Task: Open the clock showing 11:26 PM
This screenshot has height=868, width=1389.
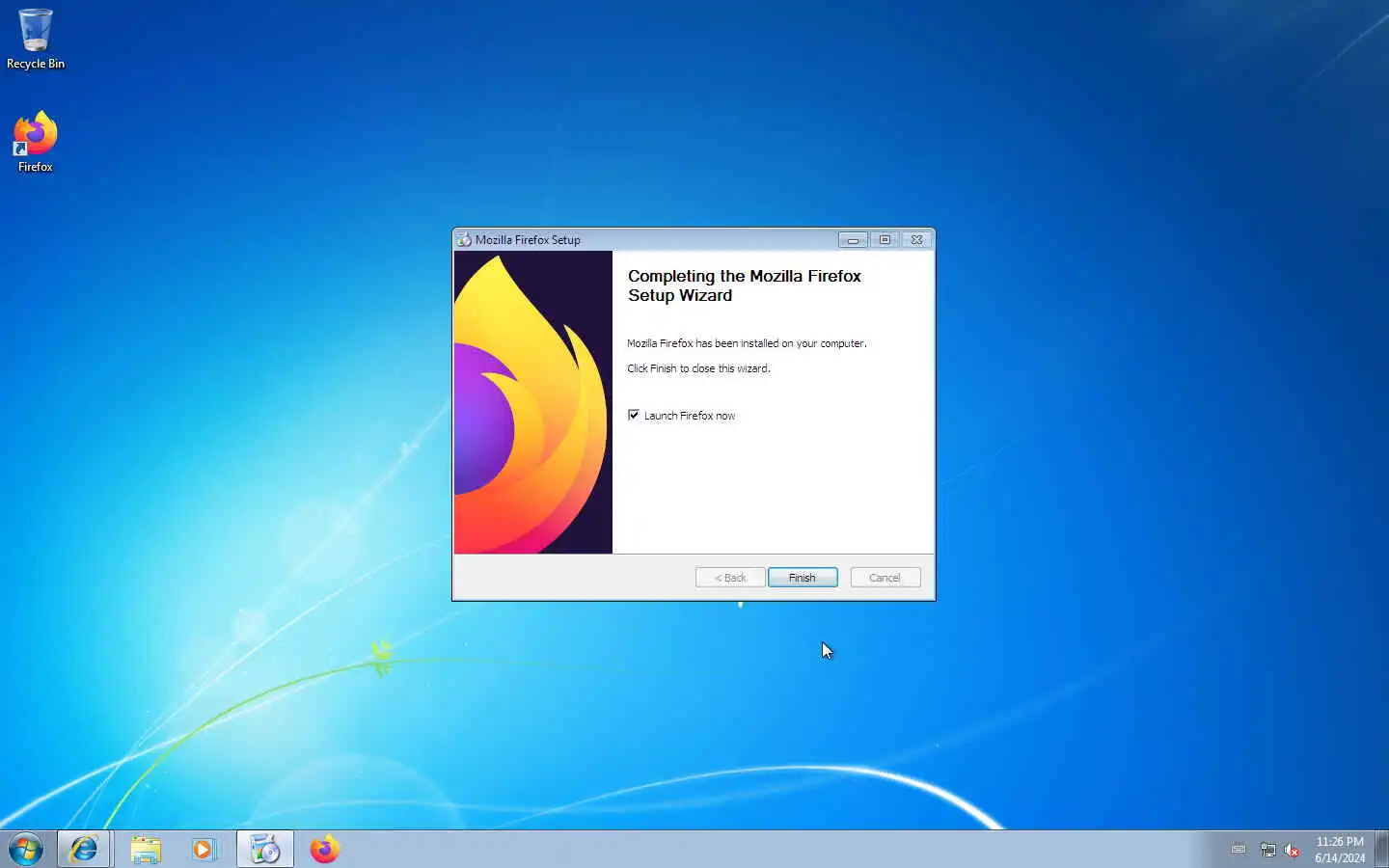Action: pyautogui.click(x=1340, y=850)
